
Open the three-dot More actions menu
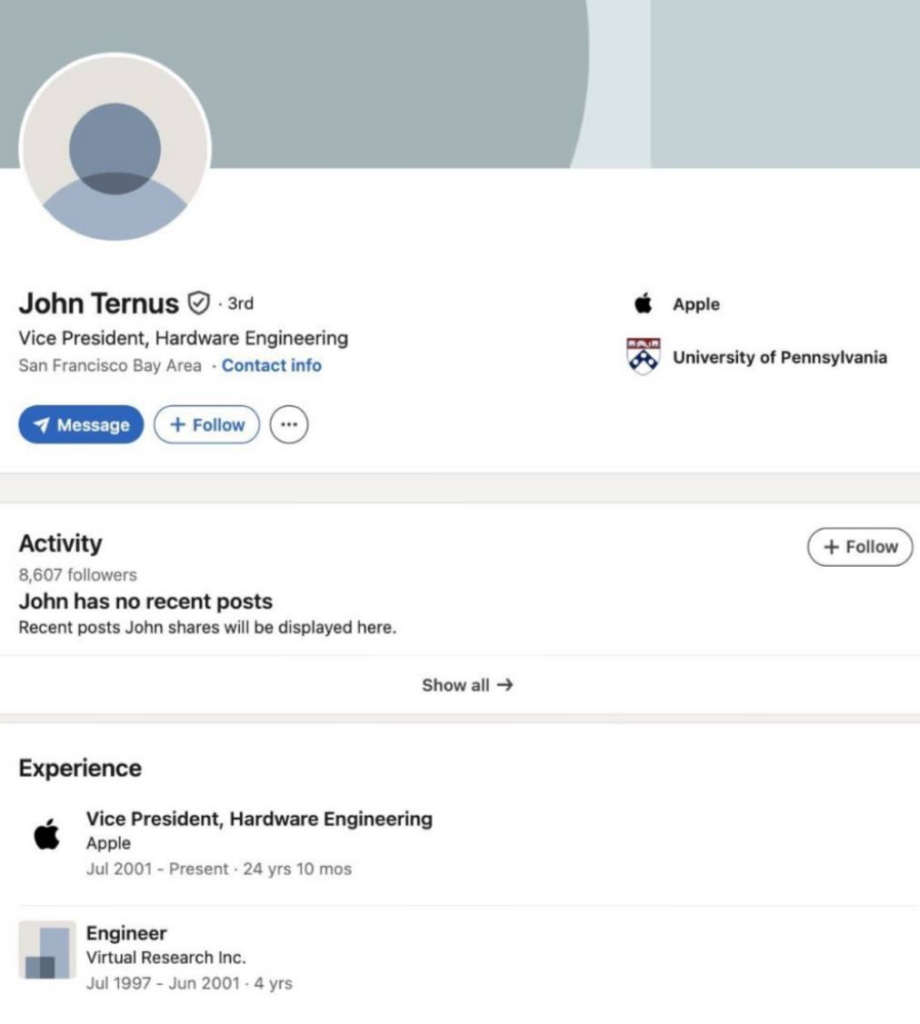point(289,425)
